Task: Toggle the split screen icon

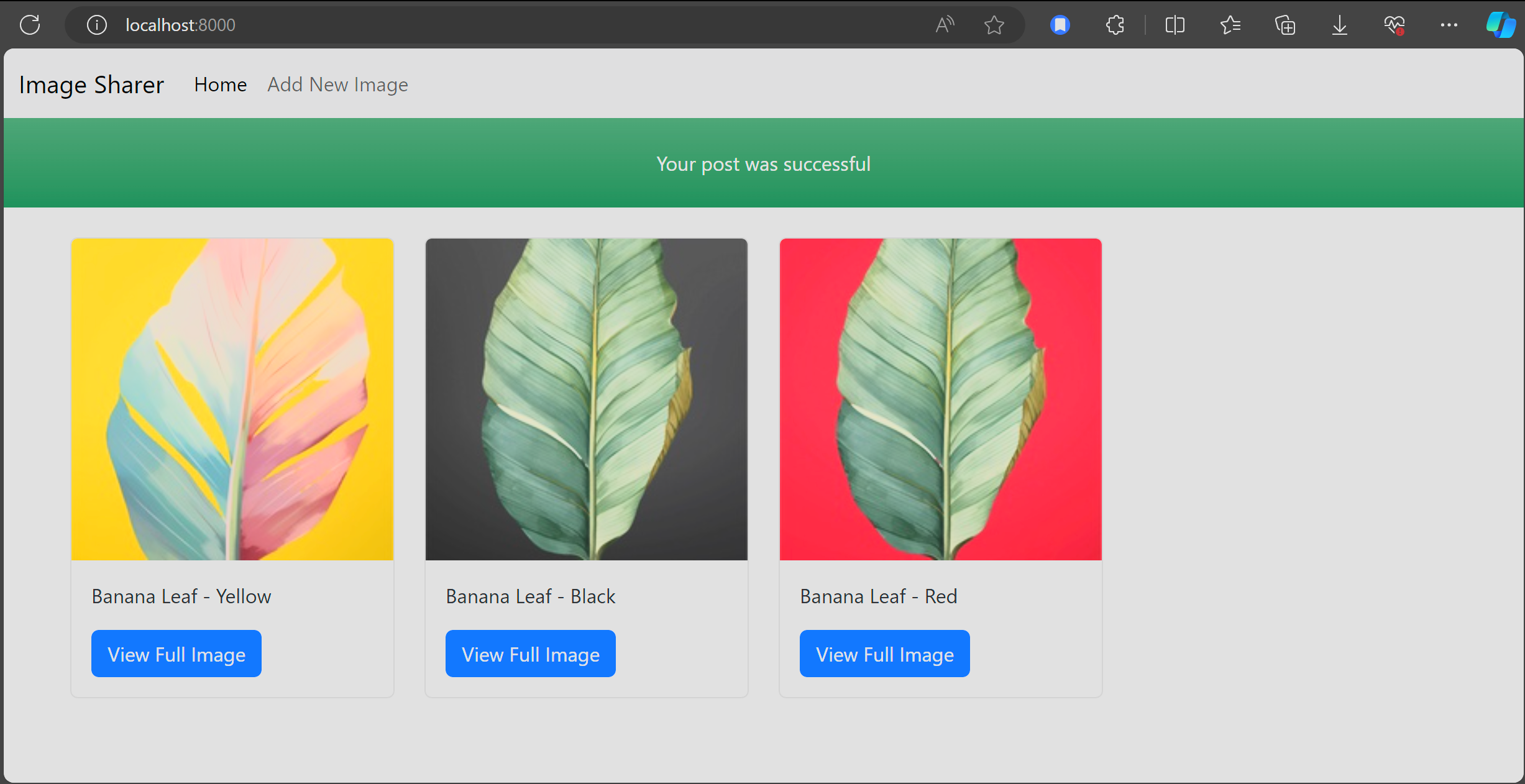Action: click(x=1175, y=25)
